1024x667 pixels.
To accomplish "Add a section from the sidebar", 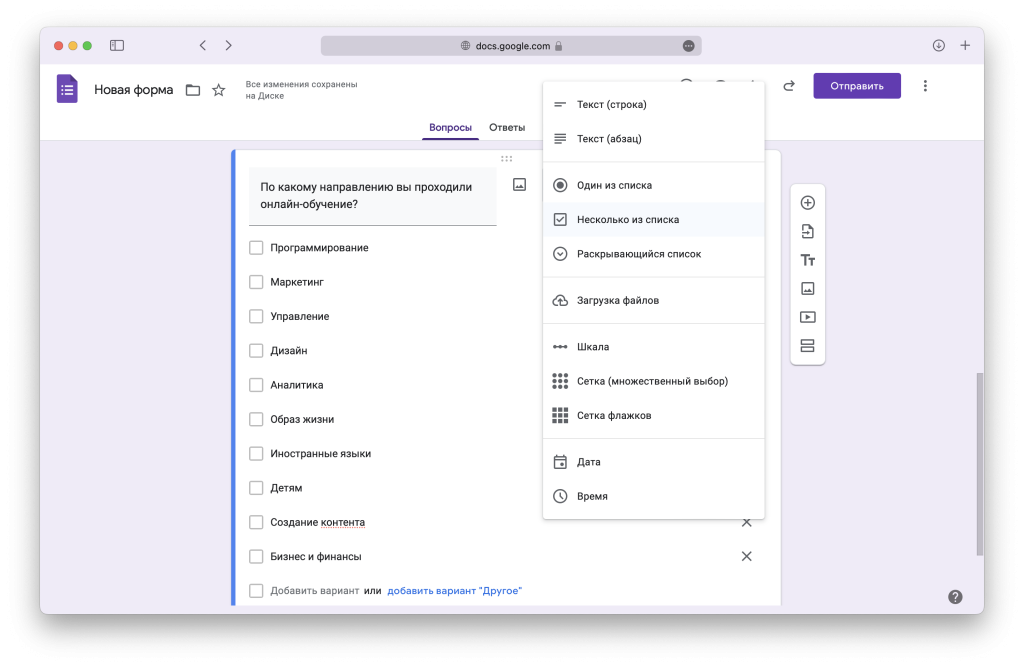I will tap(808, 346).
